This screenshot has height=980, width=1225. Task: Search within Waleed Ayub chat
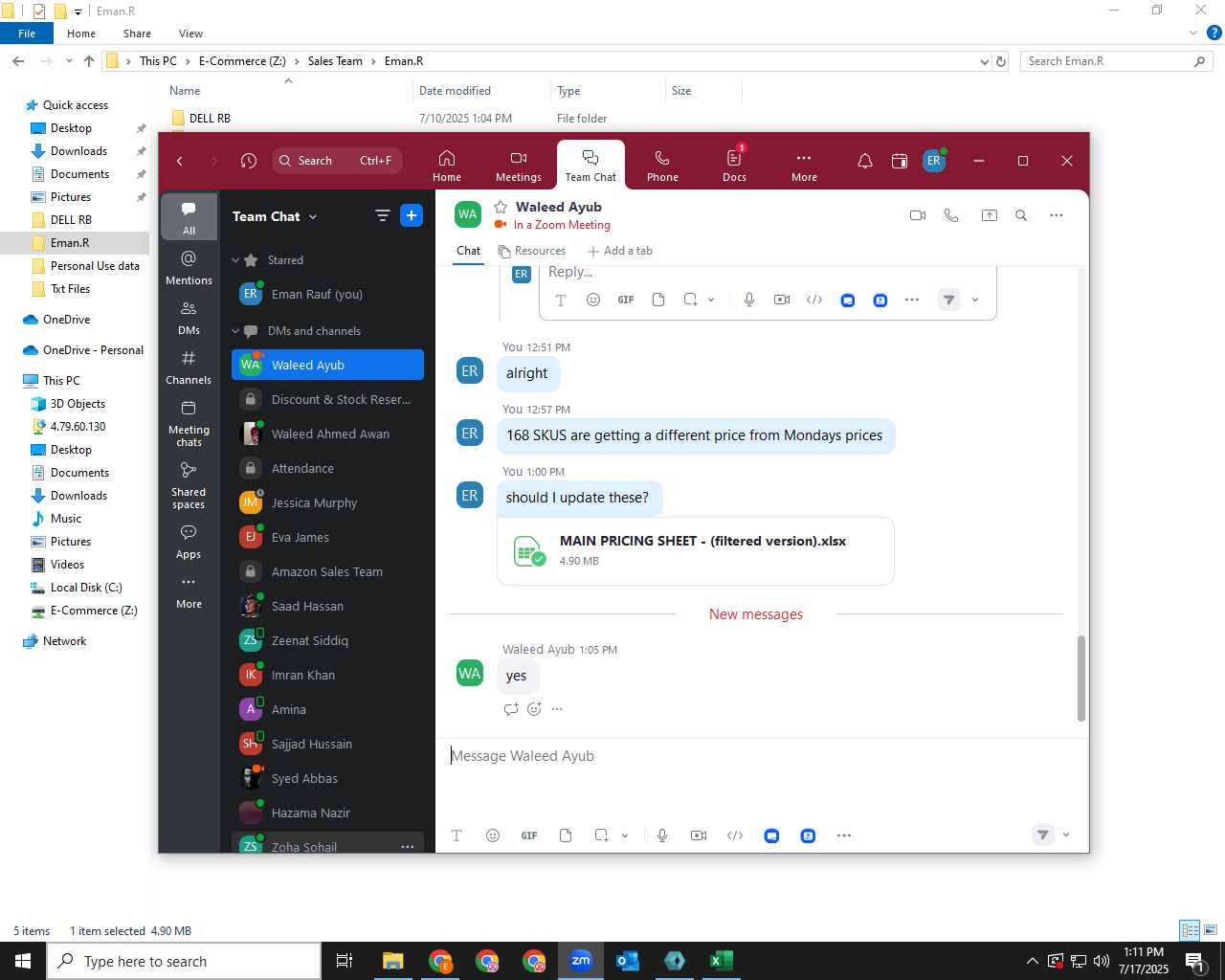coord(1021,215)
